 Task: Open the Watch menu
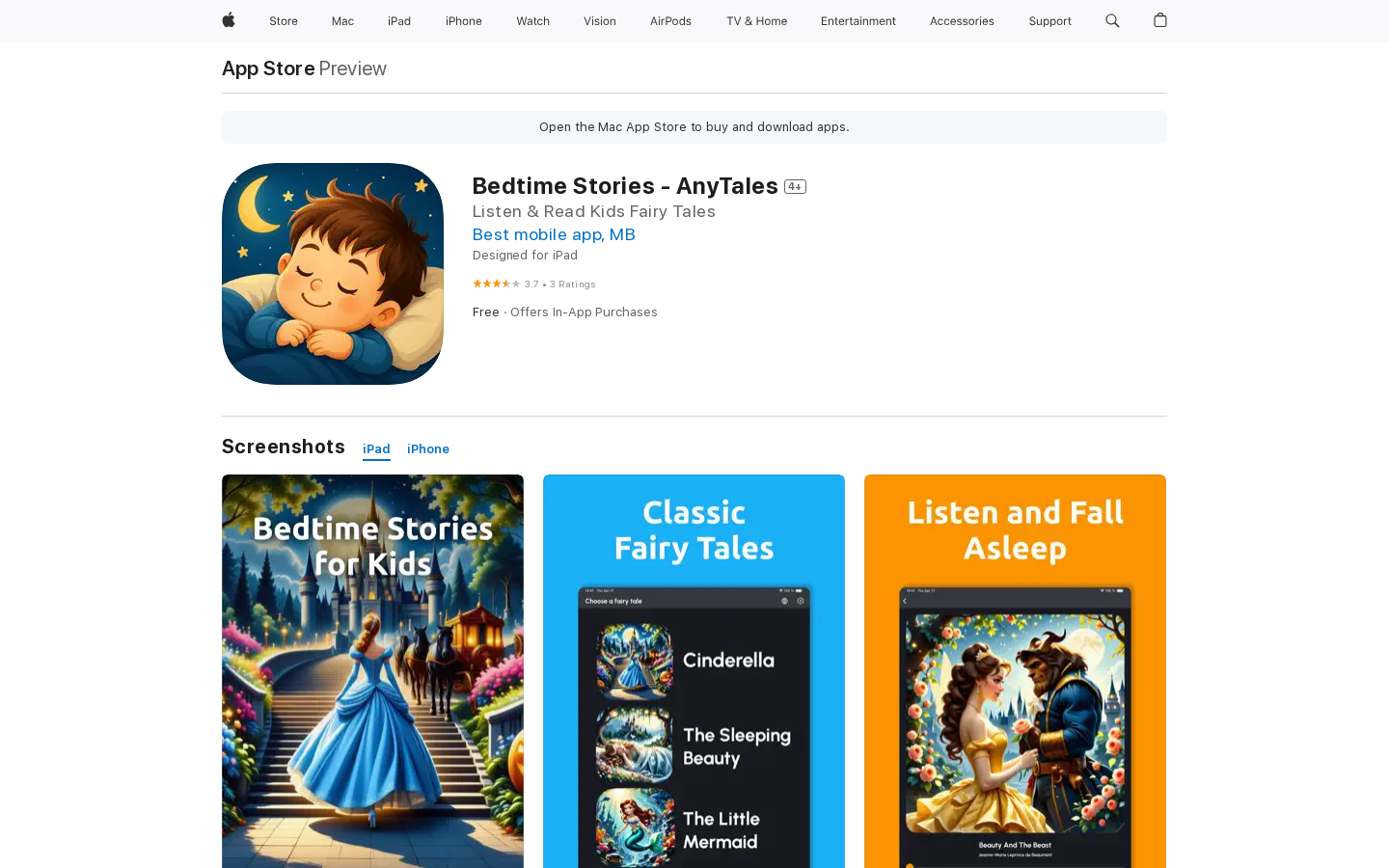(x=532, y=21)
